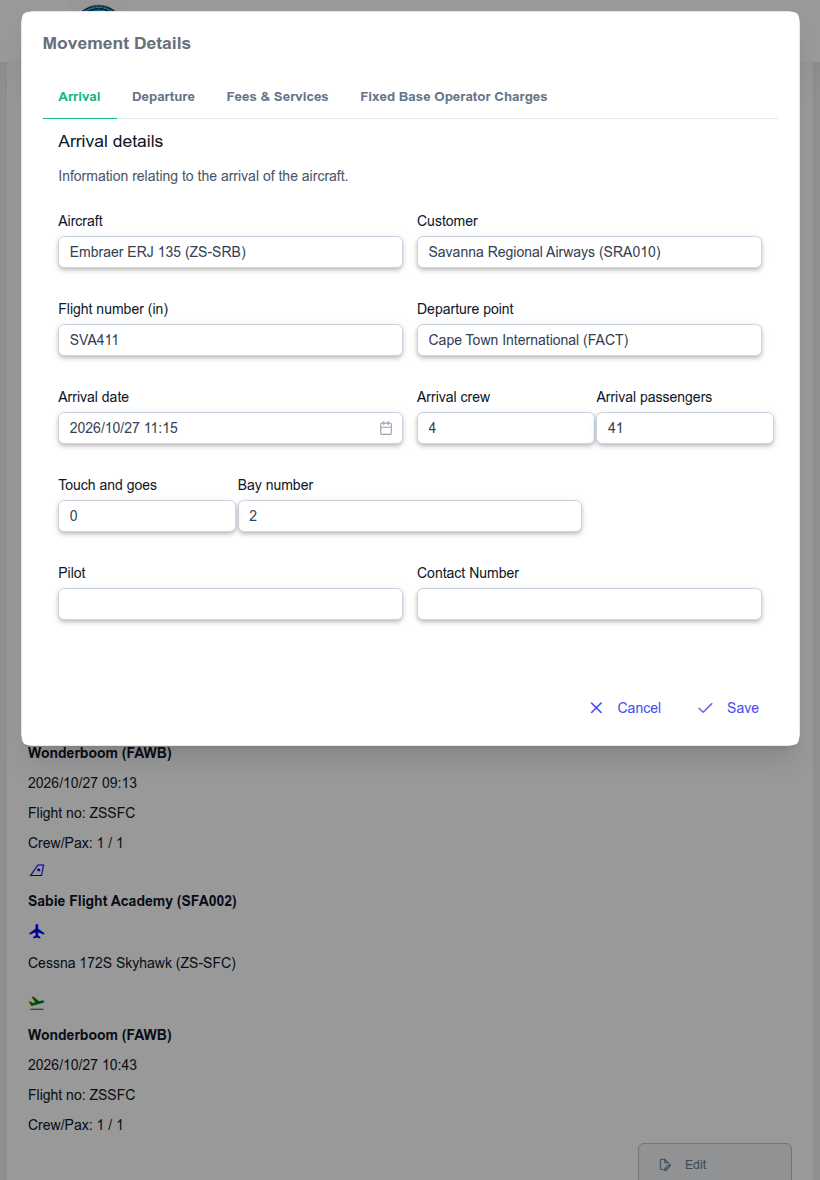Screen dimensions: 820x1180
Task: Click the Wonderboom (FAWB) text above 10:43 timestamp
Action: point(100,1035)
